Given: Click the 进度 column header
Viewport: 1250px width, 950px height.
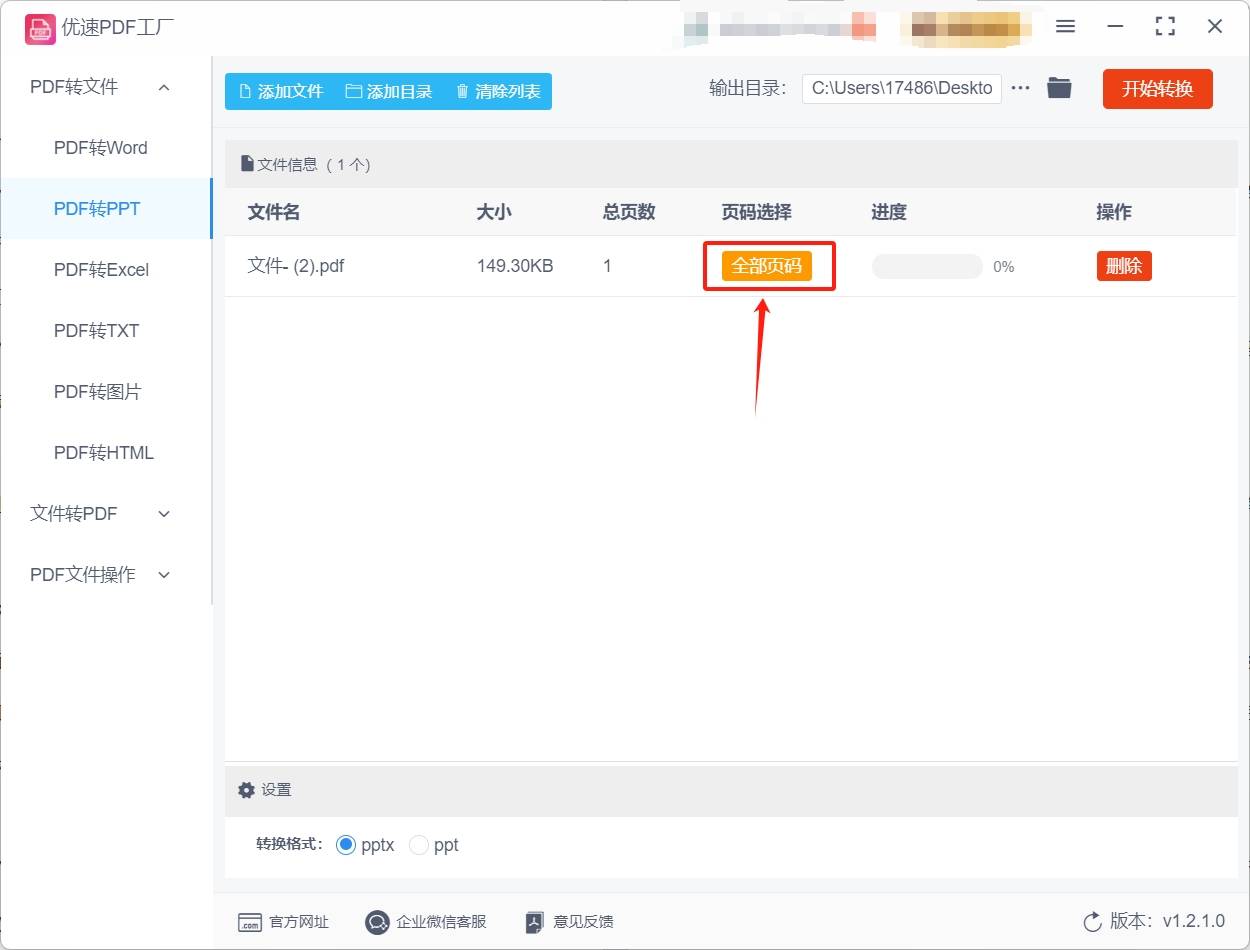Looking at the screenshot, I should pyautogui.click(x=889, y=212).
